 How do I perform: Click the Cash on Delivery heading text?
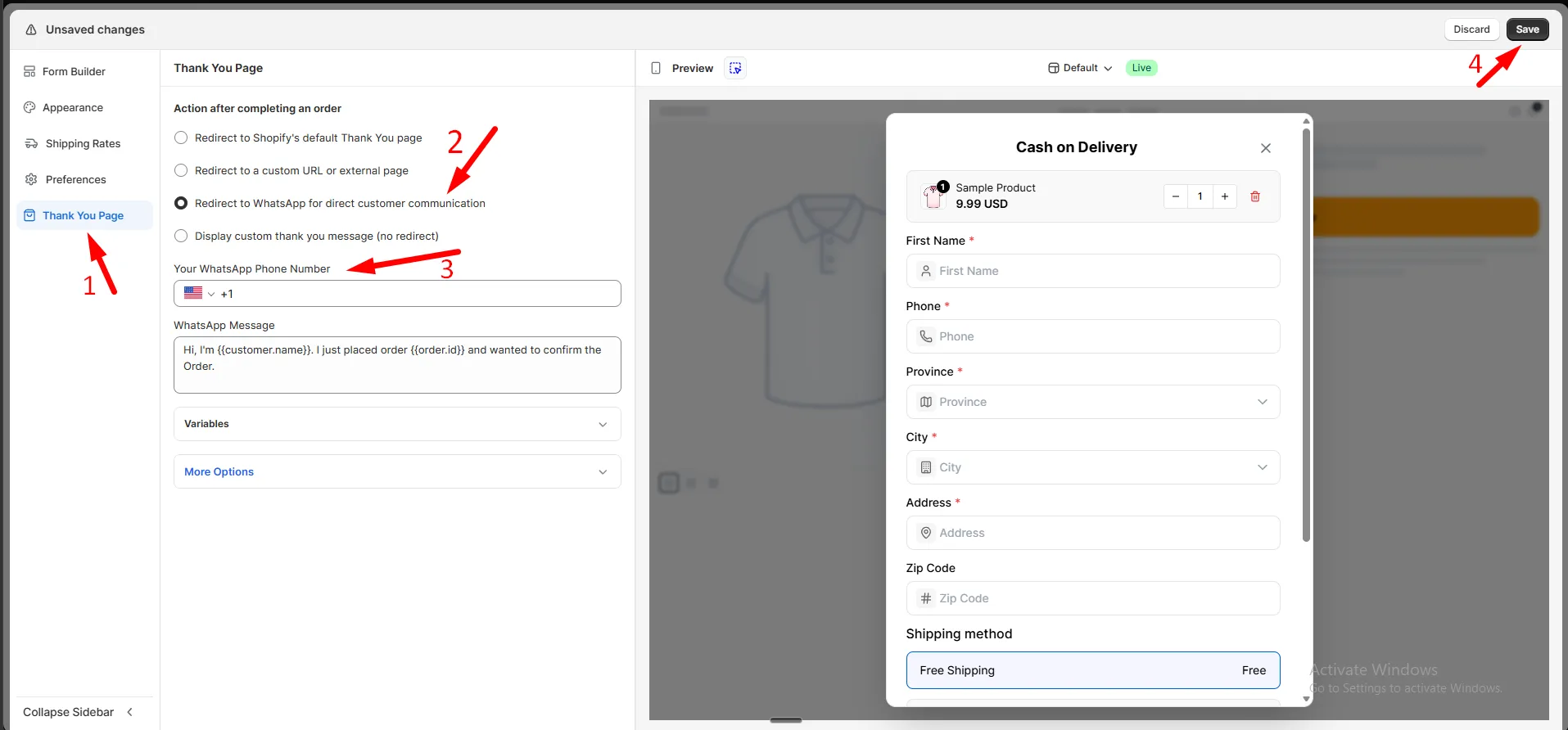click(x=1076, y=147)
